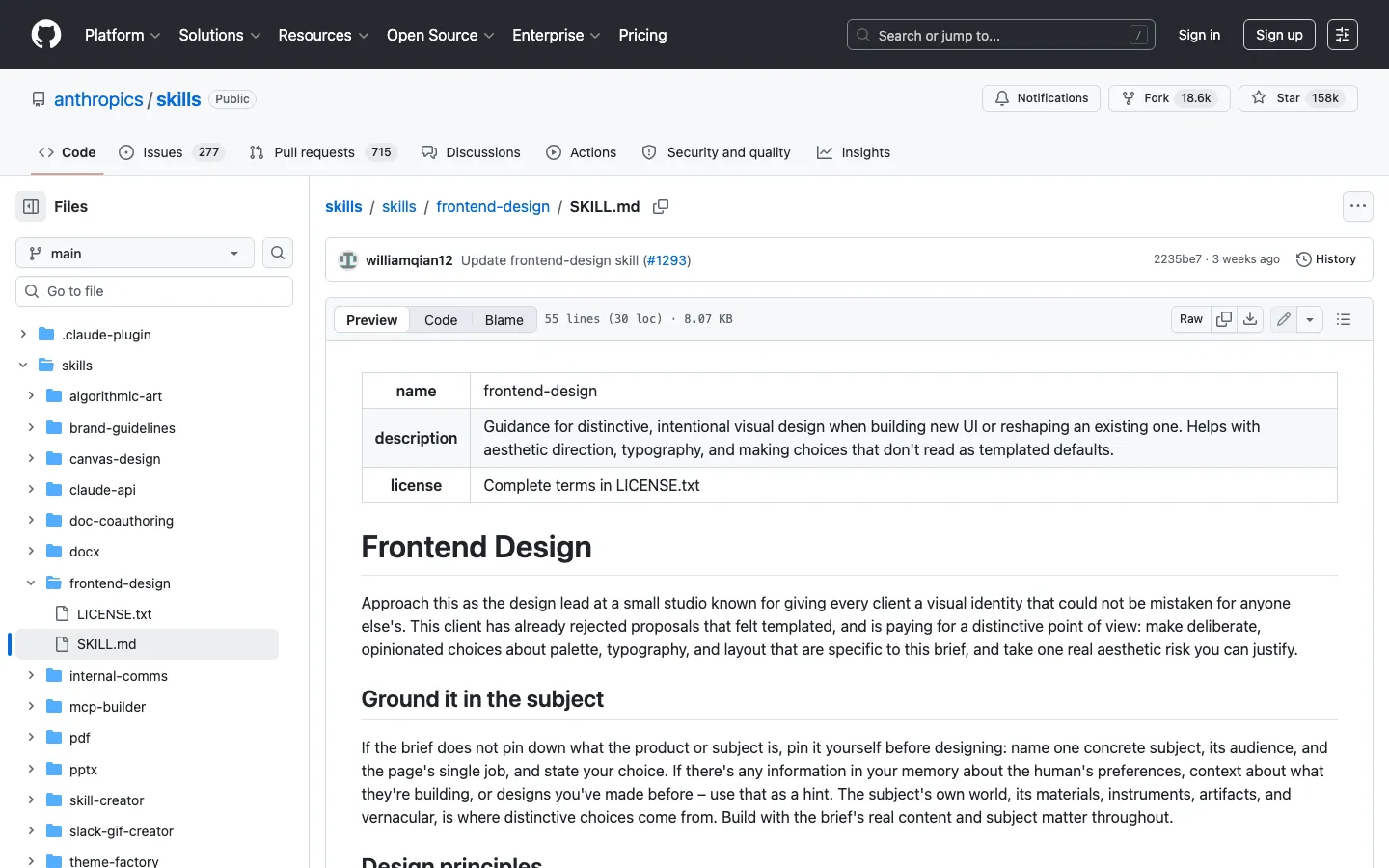
Task: Open the Insights tab
Action: 854,152
